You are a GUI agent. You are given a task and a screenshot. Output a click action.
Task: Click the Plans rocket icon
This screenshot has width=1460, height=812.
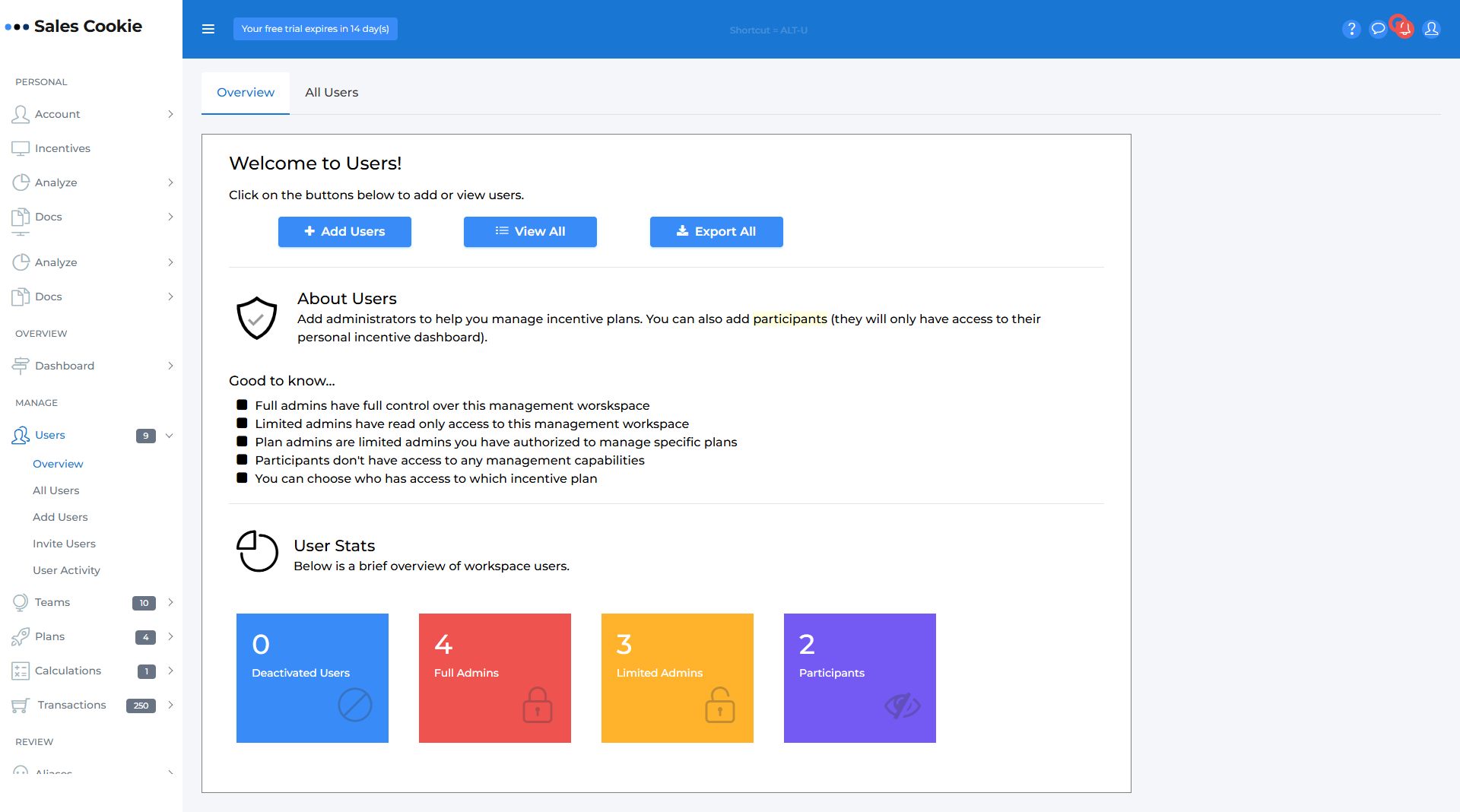click(x=21, y=636)
